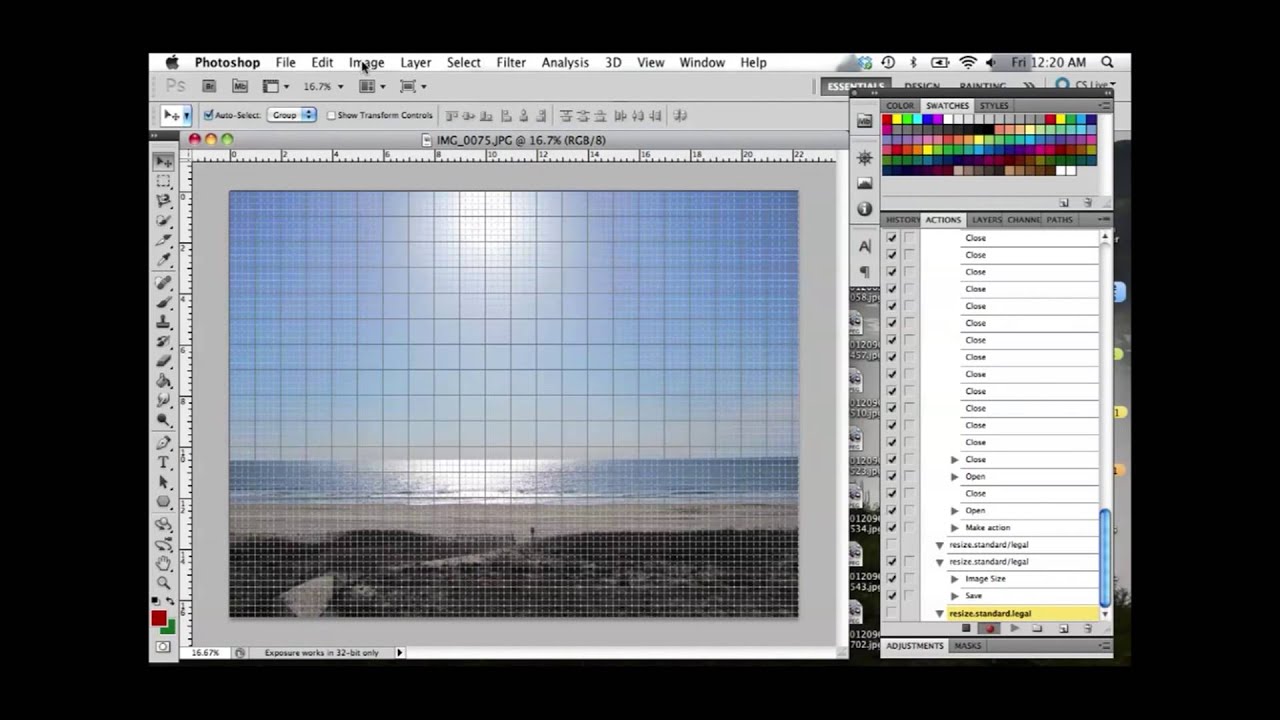The height and width of the screenshot is (720, 1280).
Task: Switch to the Styles tab
Action: pyautogui.click(x=993, y=105)
